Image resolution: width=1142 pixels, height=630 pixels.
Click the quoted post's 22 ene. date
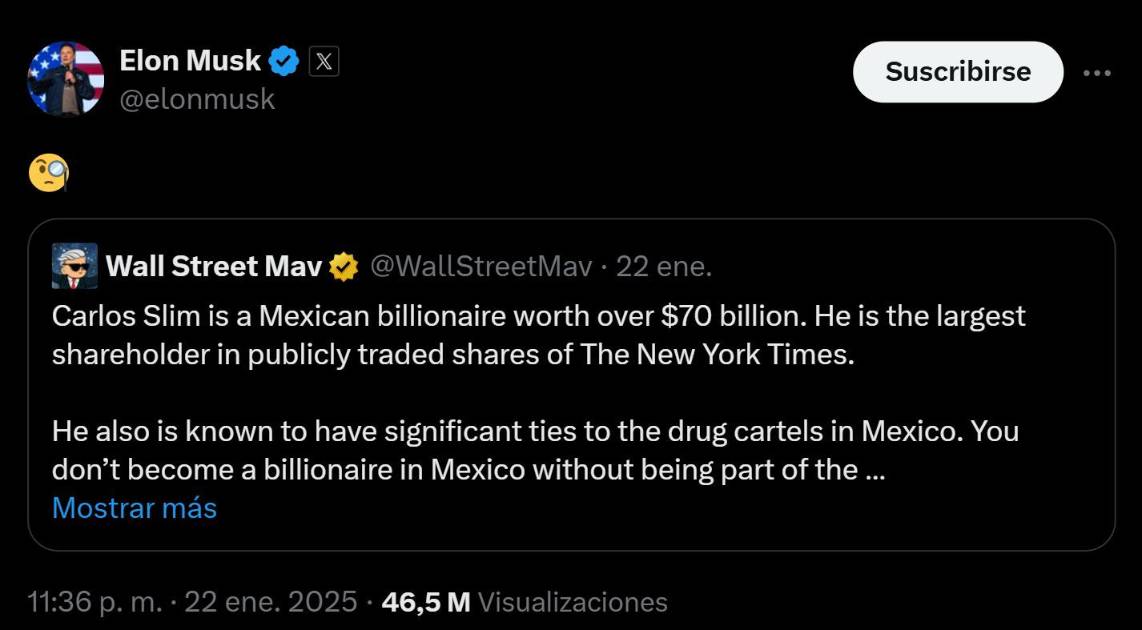pos(664,266)
